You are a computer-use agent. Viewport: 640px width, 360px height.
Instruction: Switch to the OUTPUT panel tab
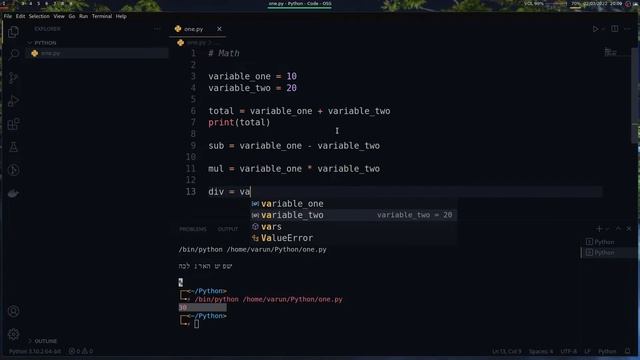point(228,229)
